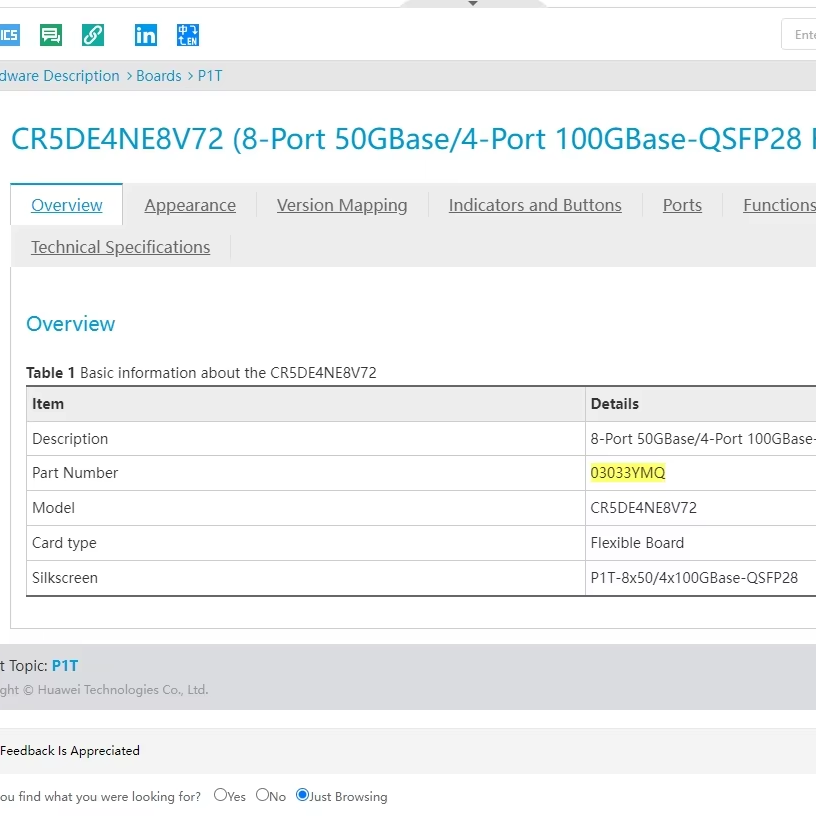
Task: Click the partially visible ICS icon
Action: pos(9,35)
